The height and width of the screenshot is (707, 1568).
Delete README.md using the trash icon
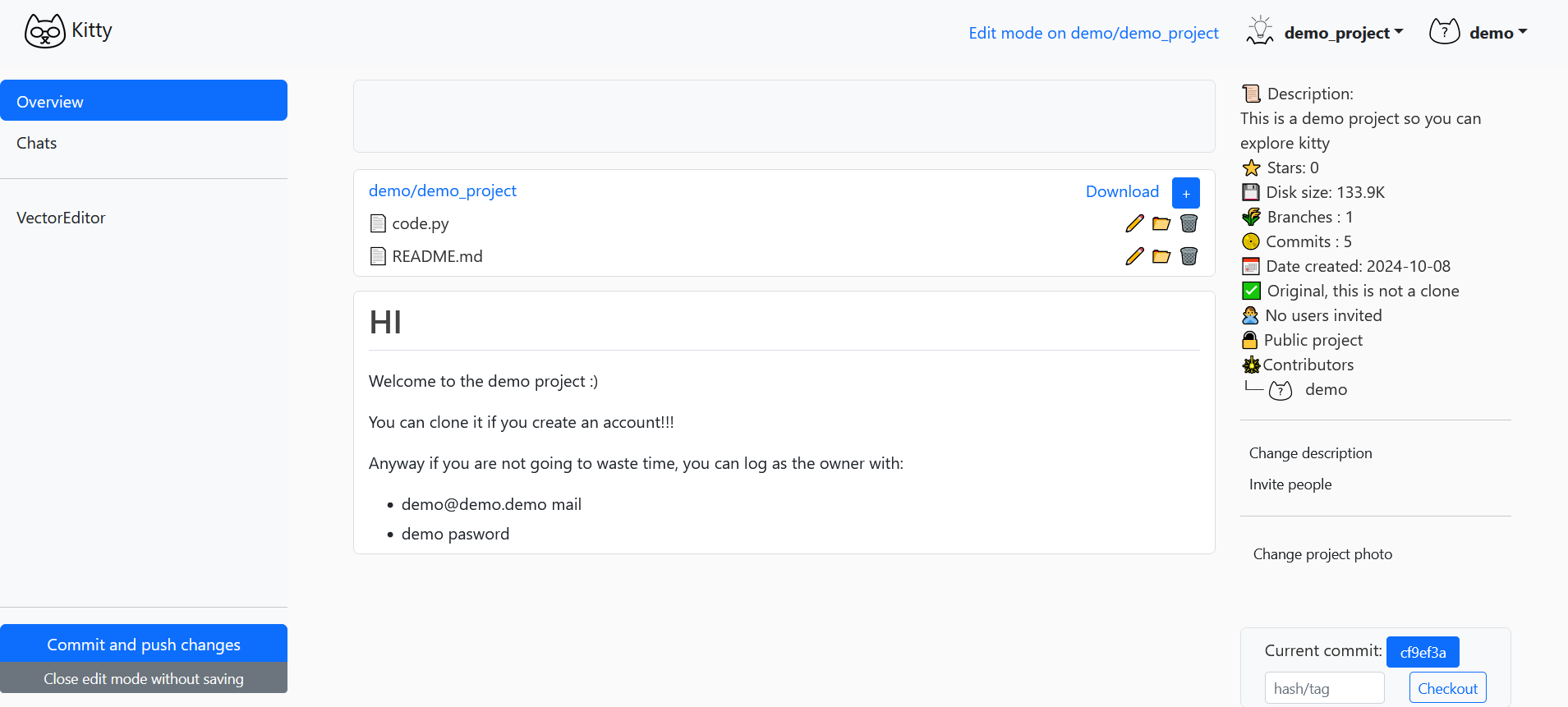point(1189,256)
